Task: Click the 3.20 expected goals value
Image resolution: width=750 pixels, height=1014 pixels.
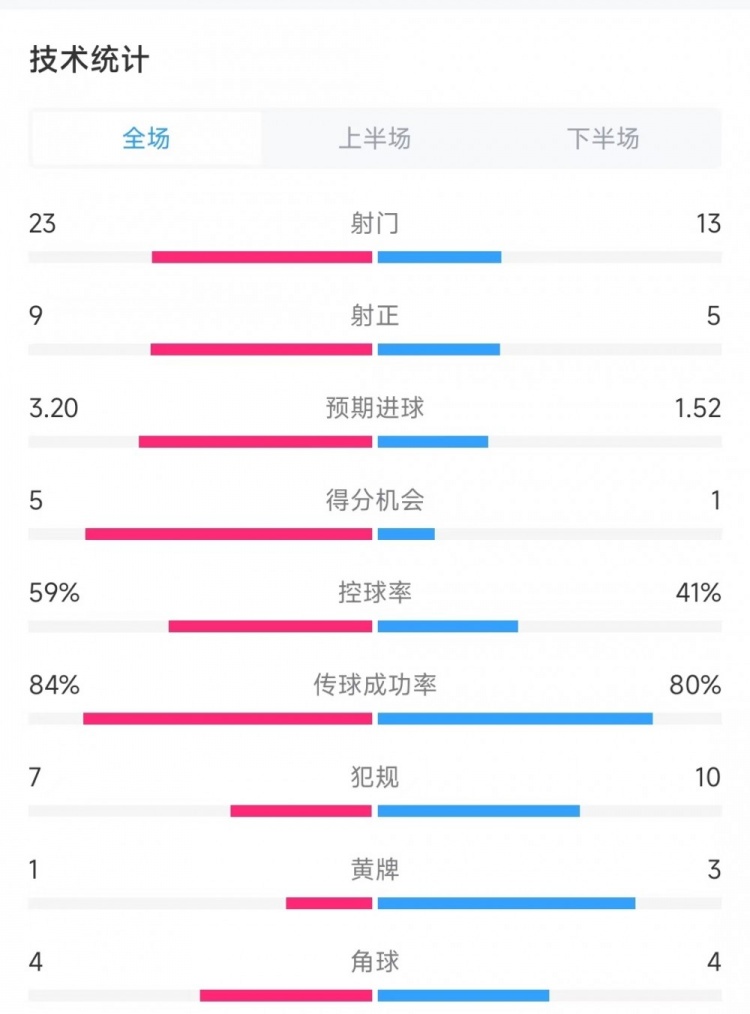Action: 52,408
